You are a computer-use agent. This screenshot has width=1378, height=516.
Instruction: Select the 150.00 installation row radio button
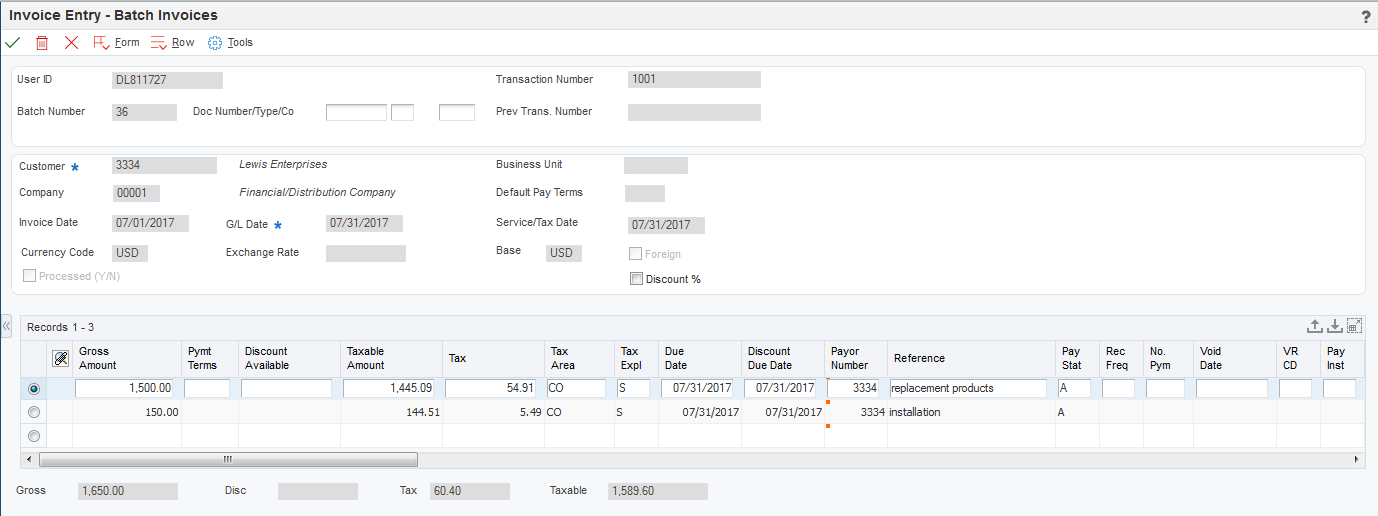(x=34, y=412)
